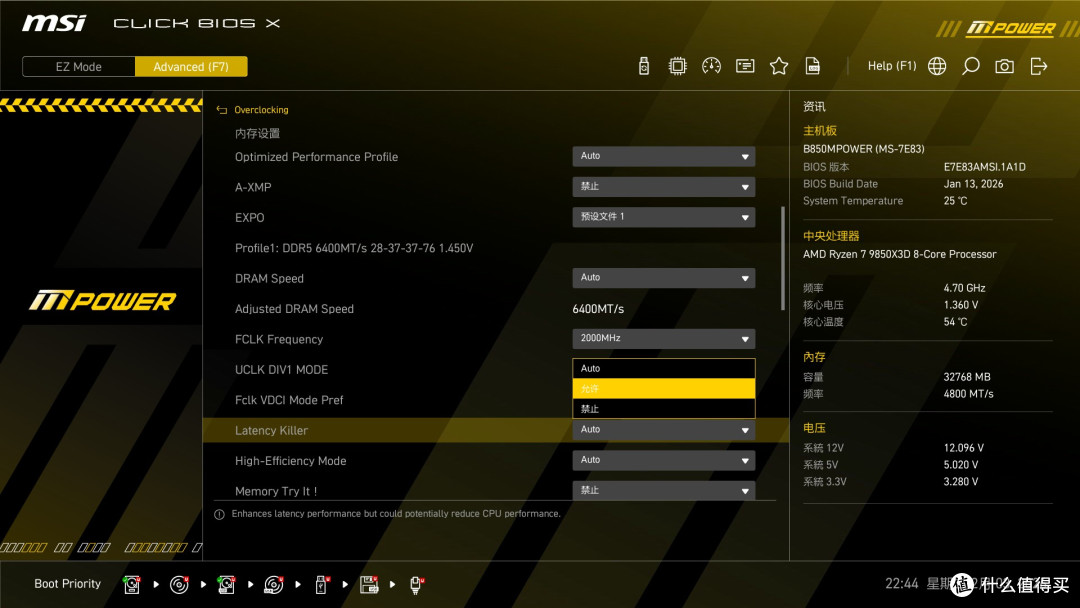The height and width of the screenshot is (608, 1080).
Task: Choose Auto in the open dropdown list
Action: (x=663, y=368)
